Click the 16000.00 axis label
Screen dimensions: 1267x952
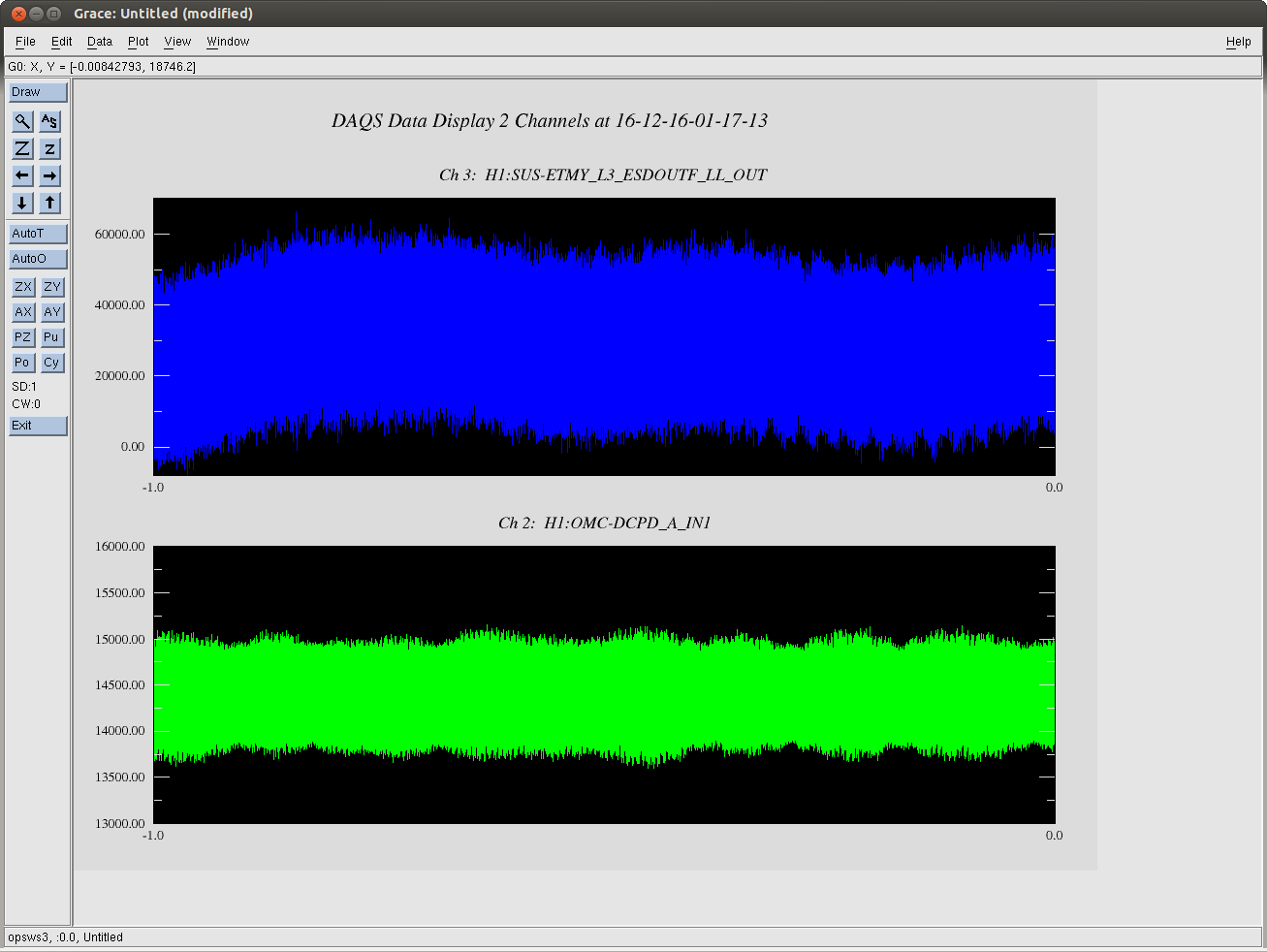click(119, 547)
